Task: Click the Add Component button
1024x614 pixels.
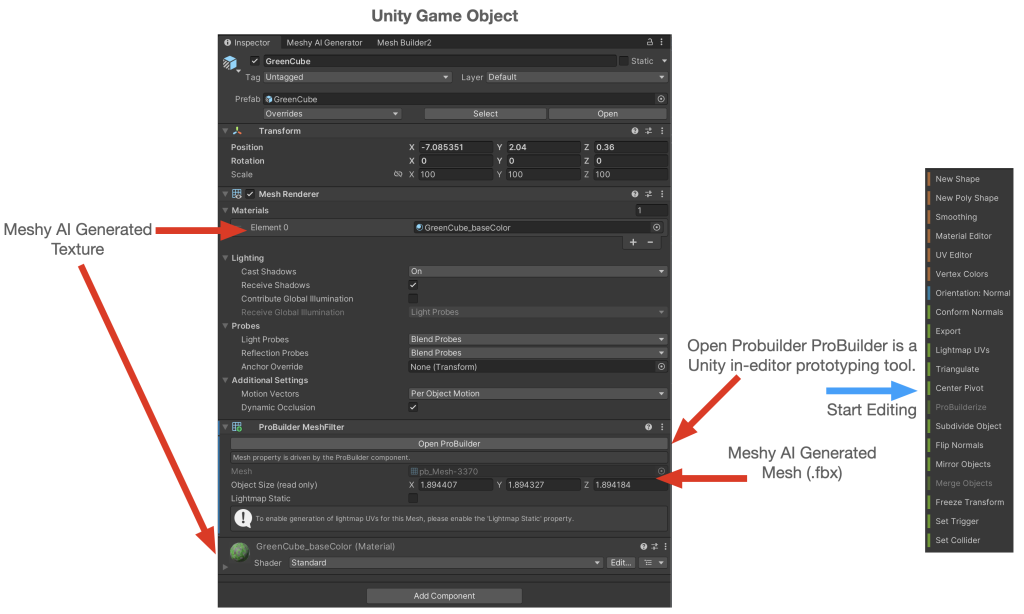Action: [x=444, y=596]
